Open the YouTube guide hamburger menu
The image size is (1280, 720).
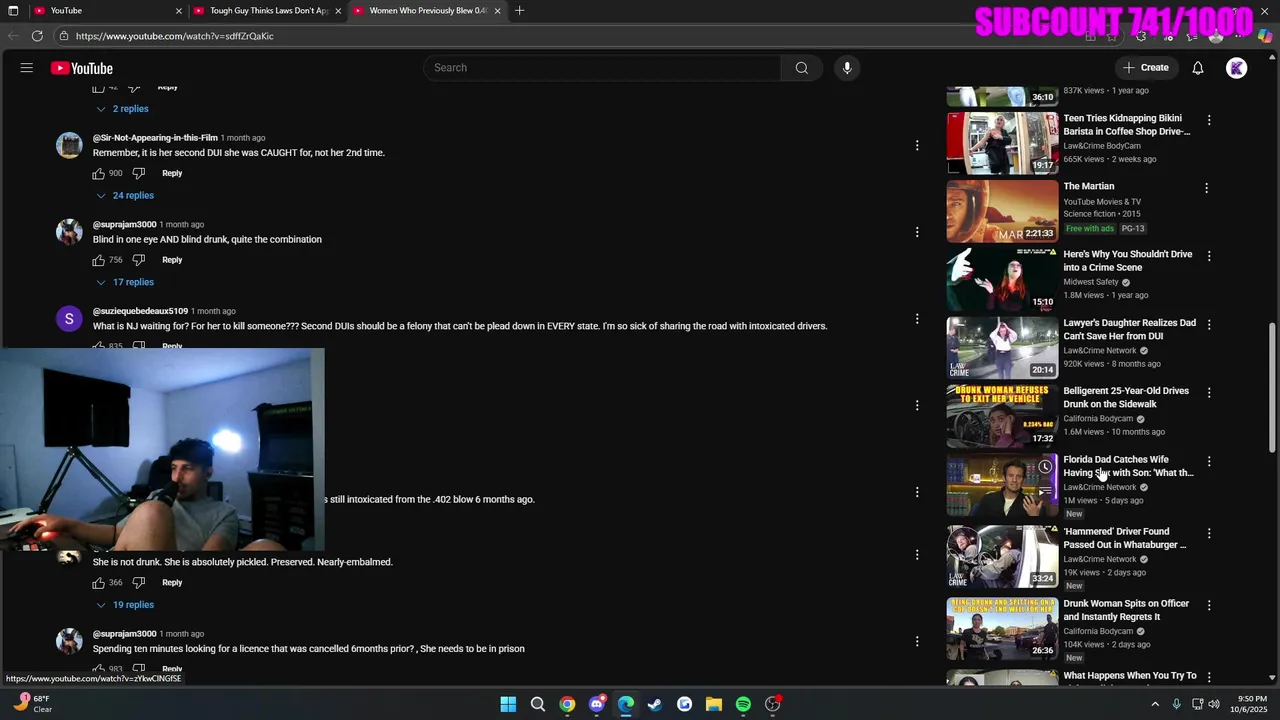(x=27, y=68)
